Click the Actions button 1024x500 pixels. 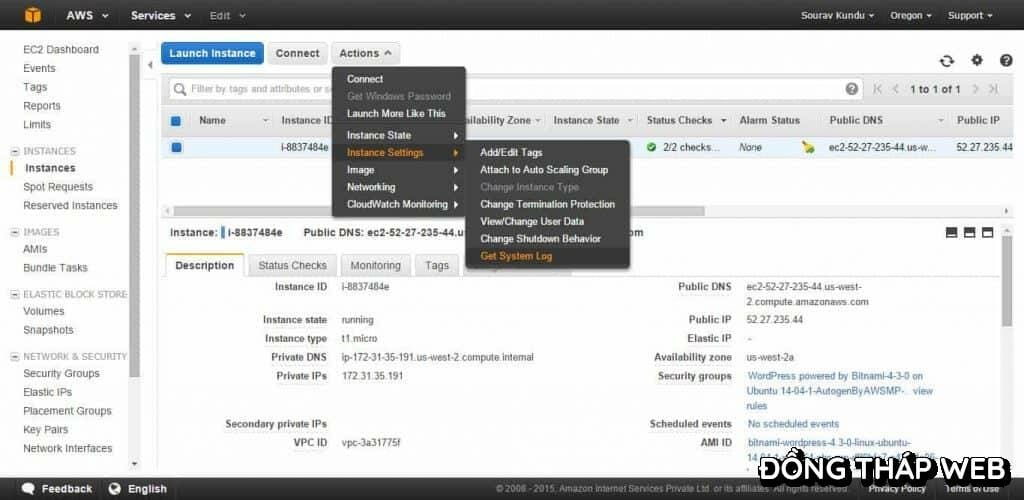[x=366, y=54]
